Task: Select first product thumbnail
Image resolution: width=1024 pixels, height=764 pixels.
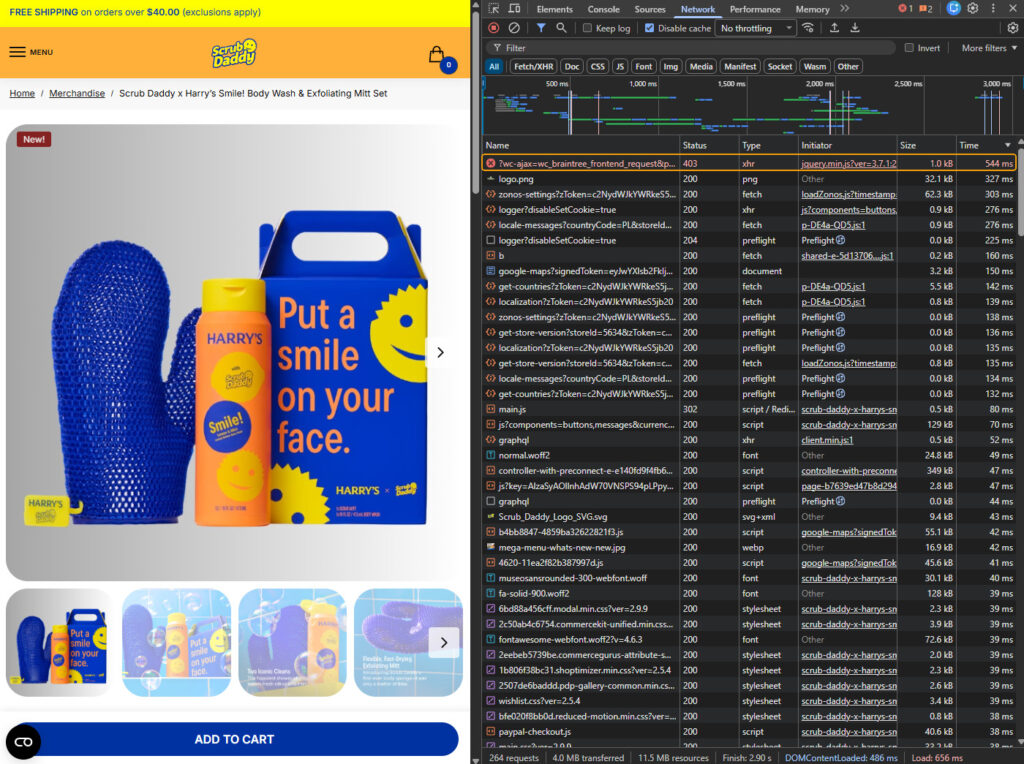Action: [x=61, y=643]
